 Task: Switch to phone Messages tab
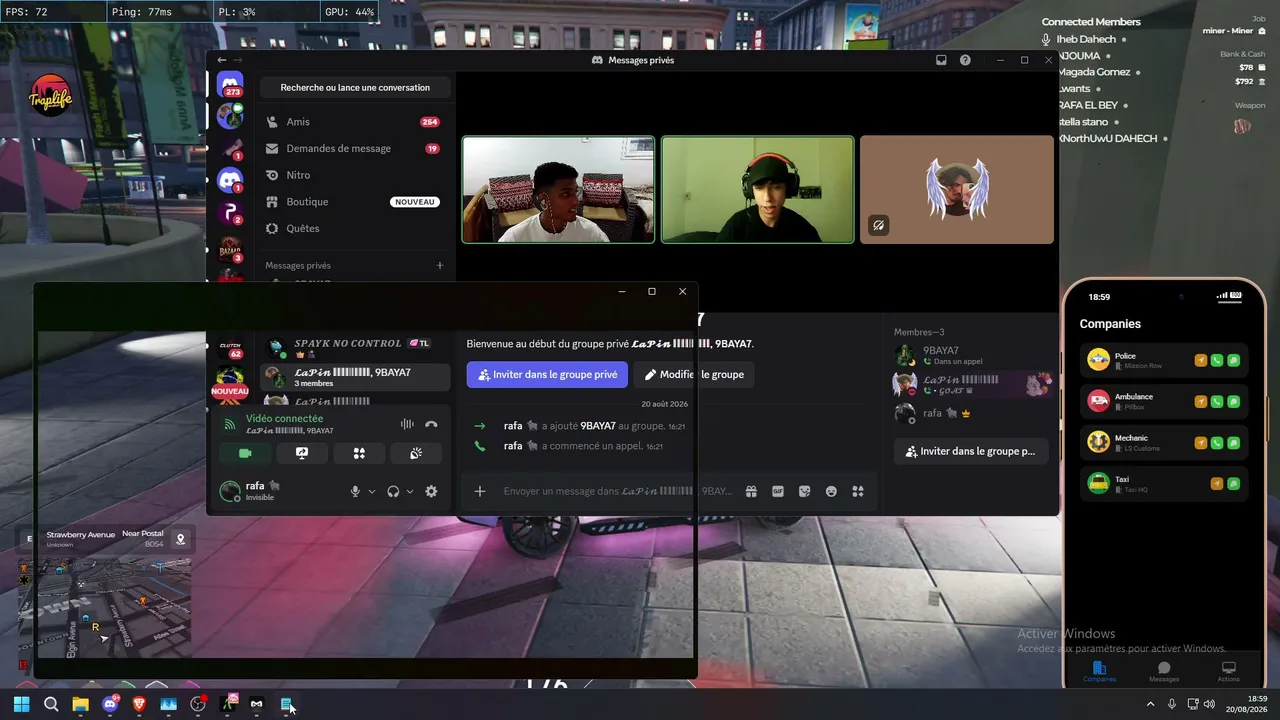coord(1164,672)
